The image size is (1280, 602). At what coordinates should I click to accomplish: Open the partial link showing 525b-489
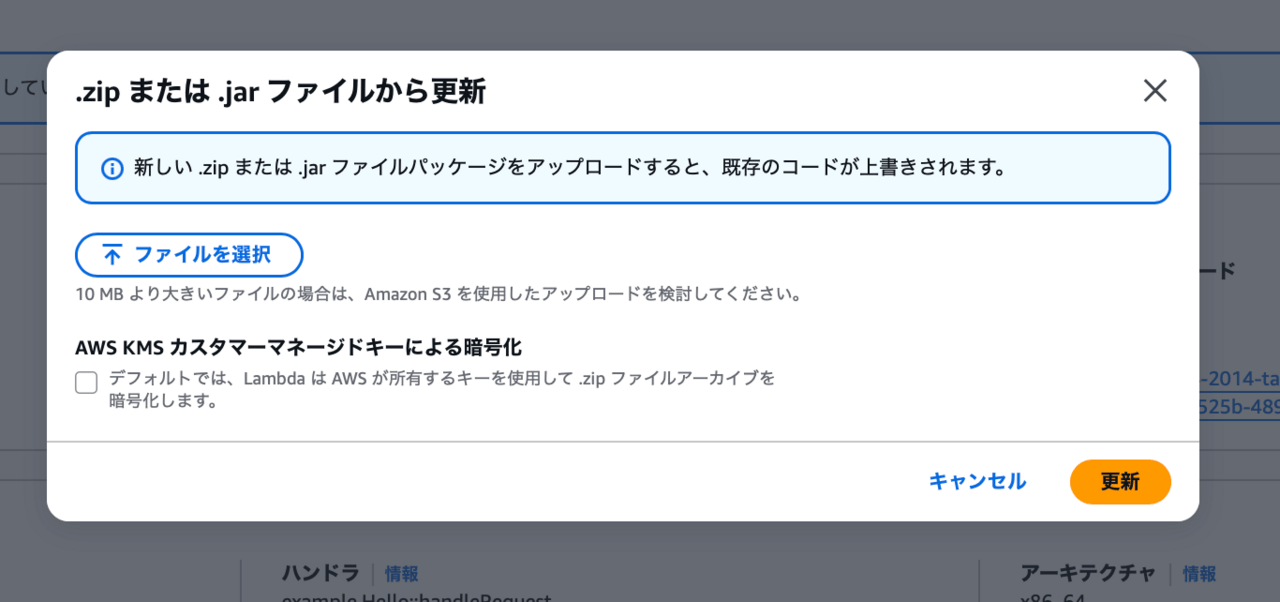pyautogui.click(x=1239, y=408)
